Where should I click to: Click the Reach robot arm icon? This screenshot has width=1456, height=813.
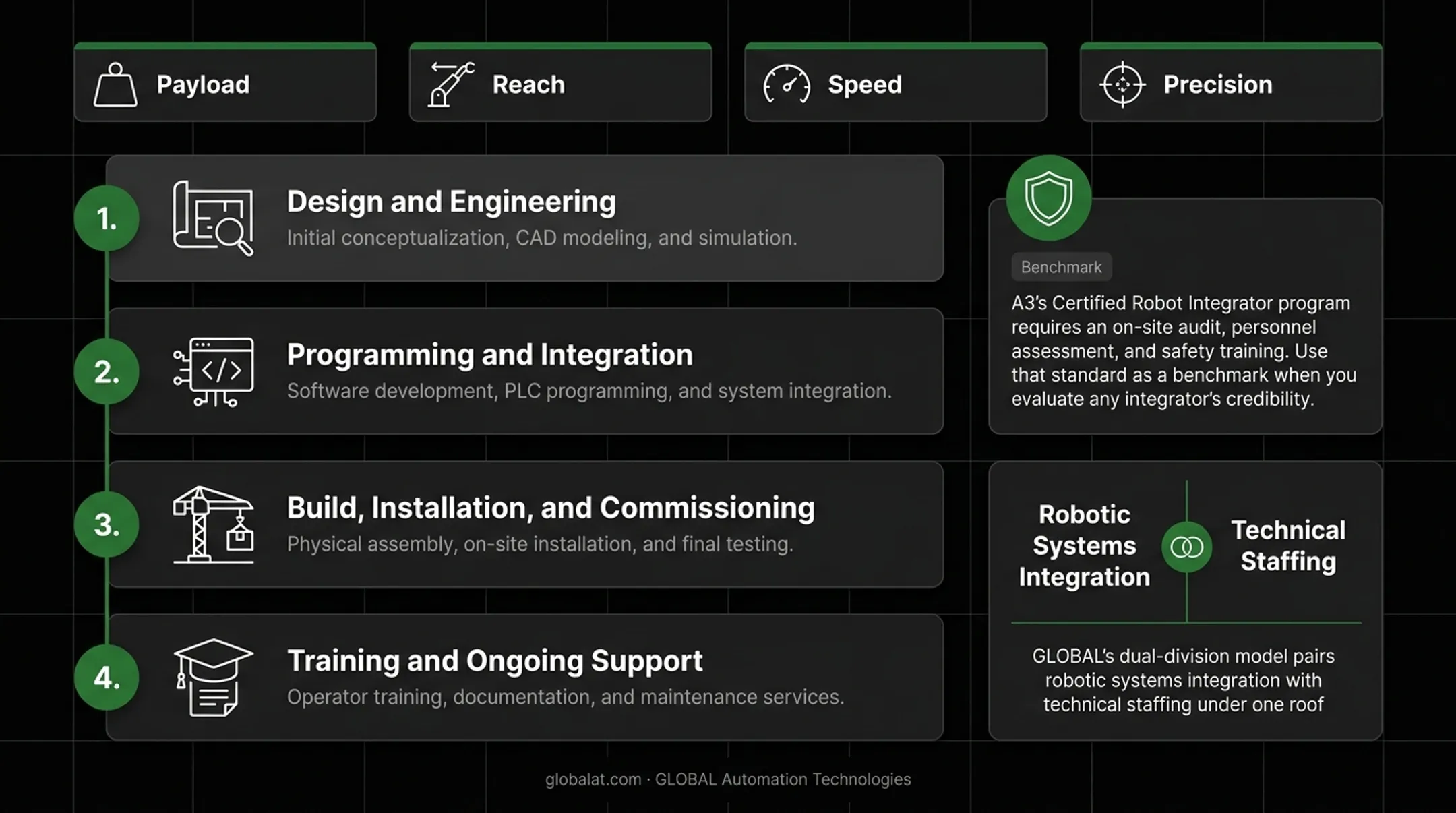452,84
